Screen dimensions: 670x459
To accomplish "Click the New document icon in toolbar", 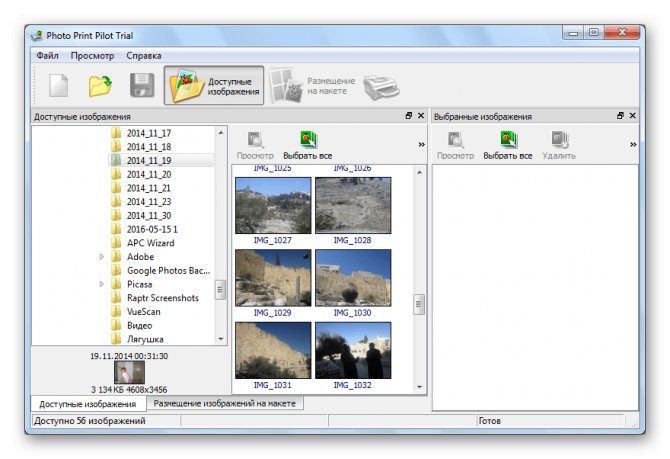I will tap(59, 85).
